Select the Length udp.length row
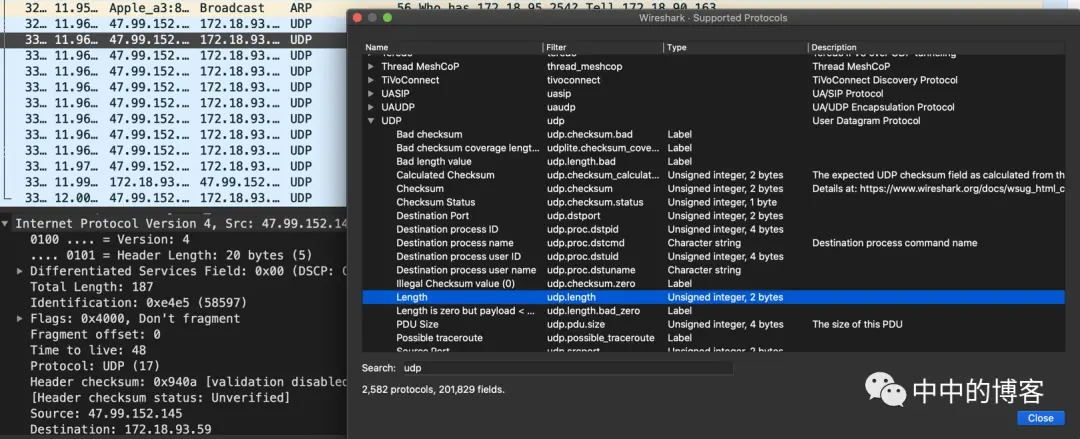The height and width of the screenshot is (439, 1080). 714,297
